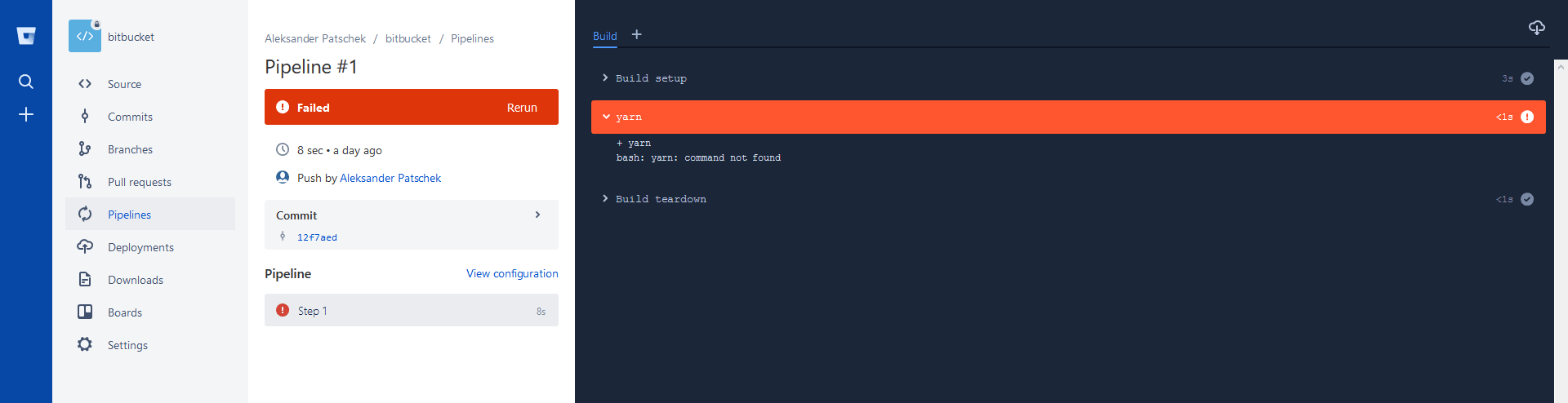This screenshot has width=1568, height=403.
Task: Click Build setup success checkmark icon
Action: [1527, 78]
